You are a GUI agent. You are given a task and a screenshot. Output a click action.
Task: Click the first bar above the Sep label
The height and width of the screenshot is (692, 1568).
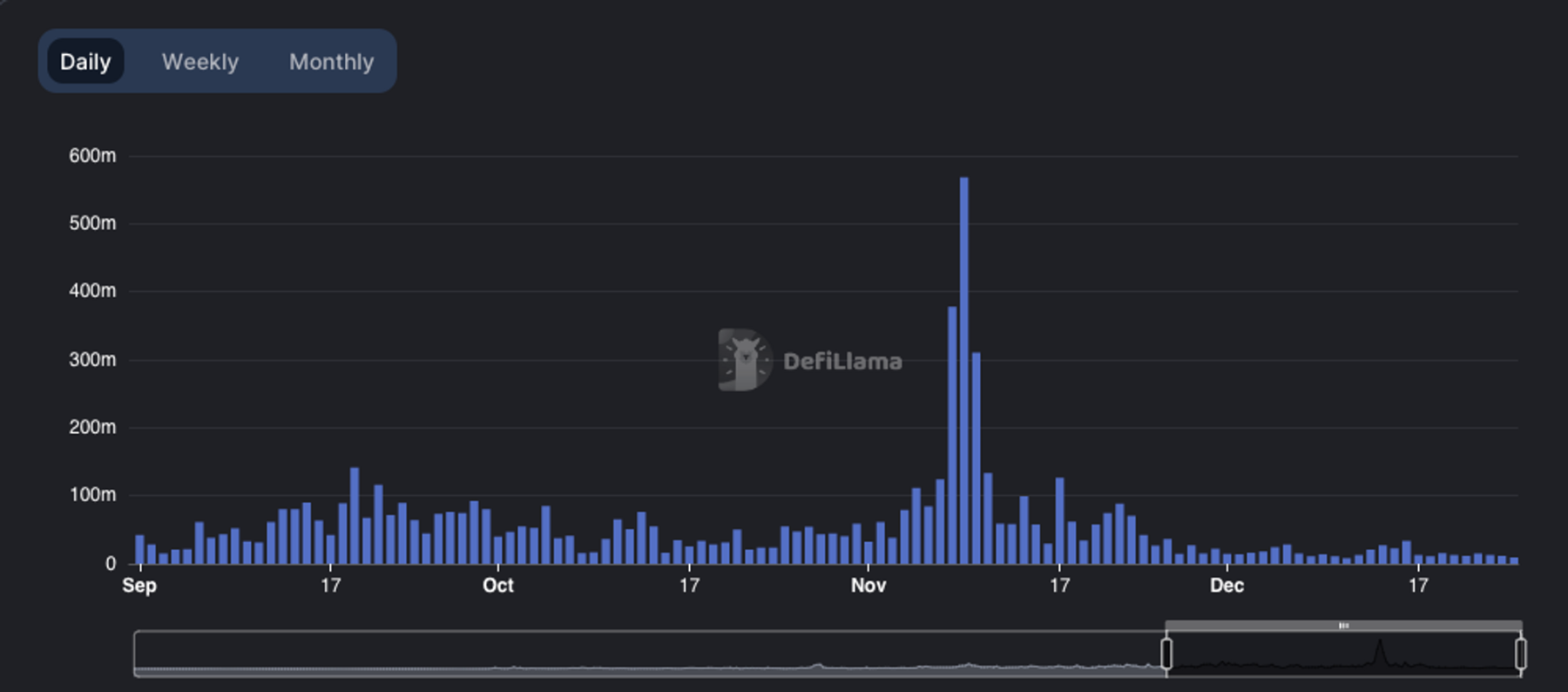[x=140, y=549]
